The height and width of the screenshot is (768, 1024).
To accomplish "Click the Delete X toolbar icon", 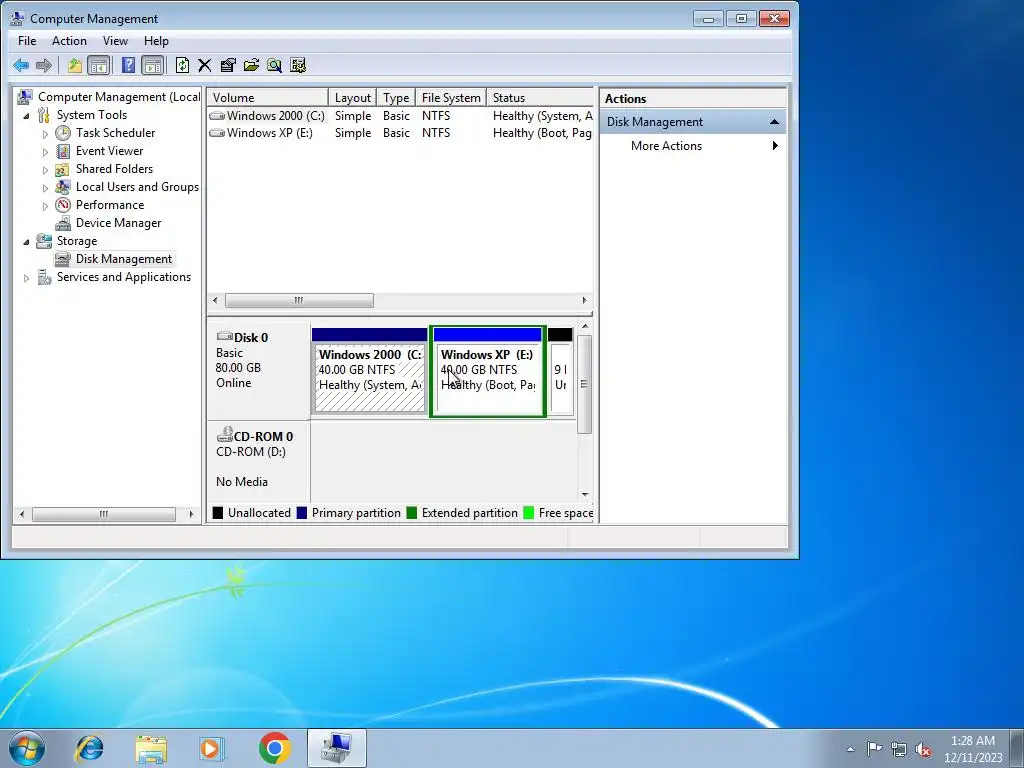I will tap(204, 65).
